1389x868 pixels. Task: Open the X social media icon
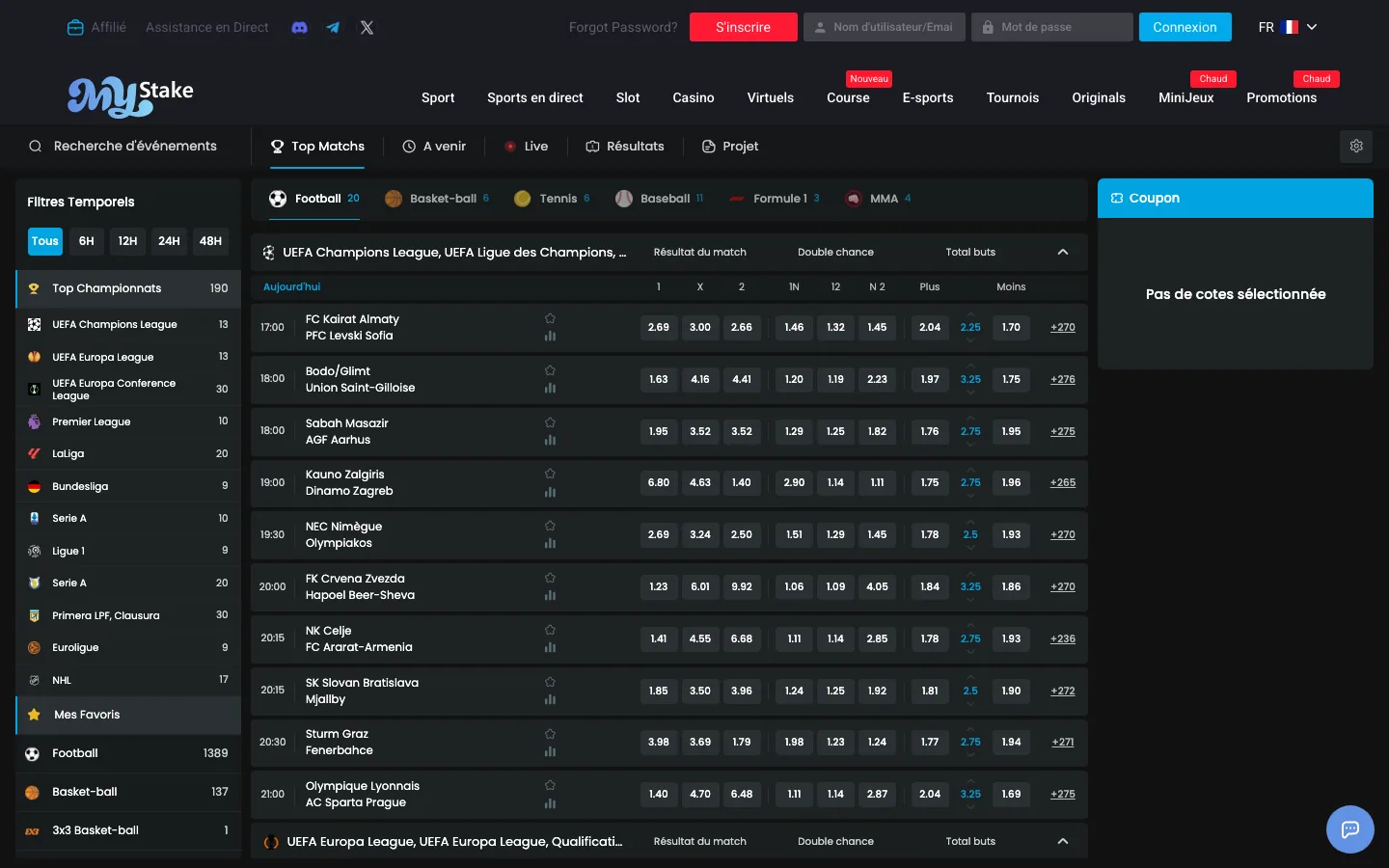click(367, 27)
